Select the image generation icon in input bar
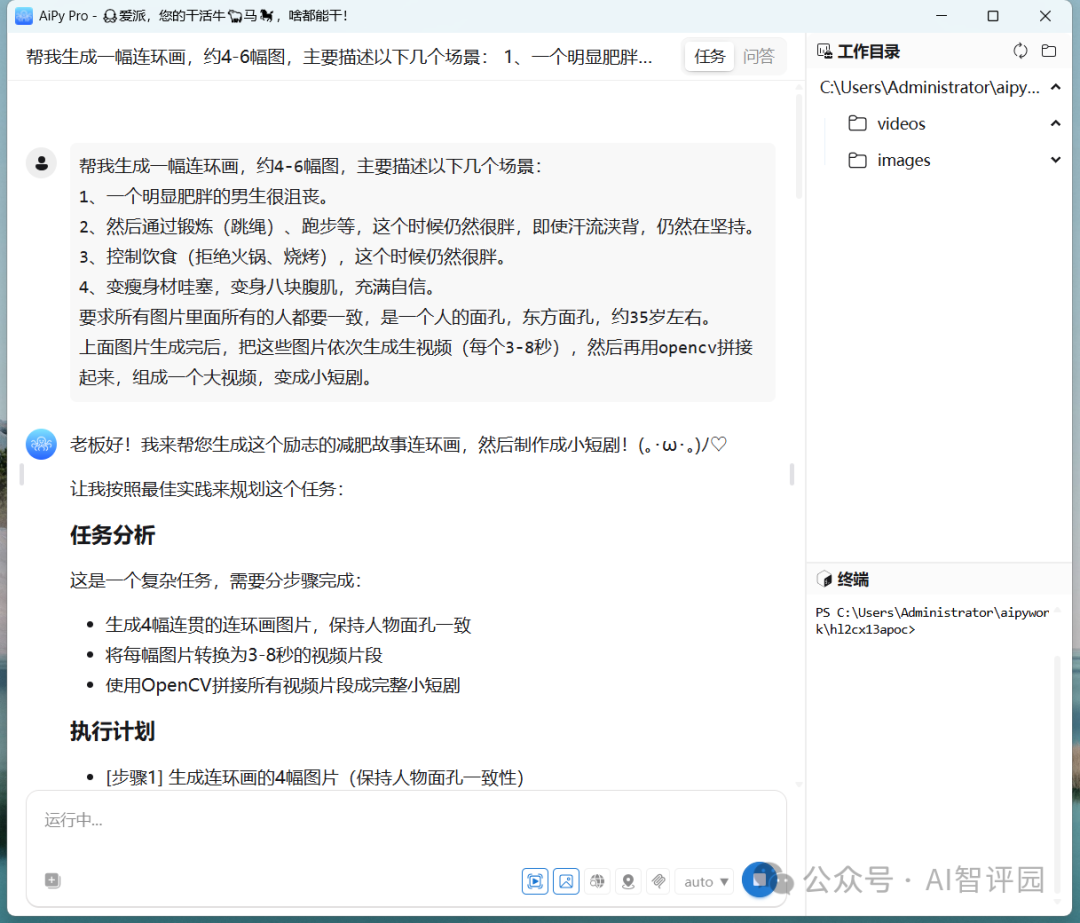Viewport: 1080px width, 923px height. (566, 881)
